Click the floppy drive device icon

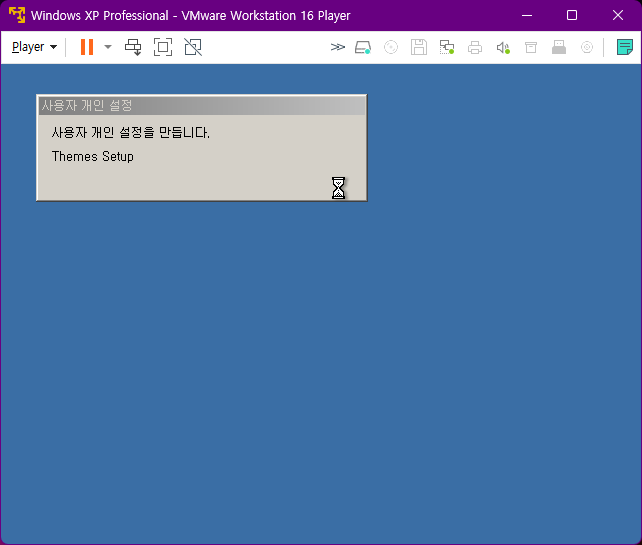419,47
